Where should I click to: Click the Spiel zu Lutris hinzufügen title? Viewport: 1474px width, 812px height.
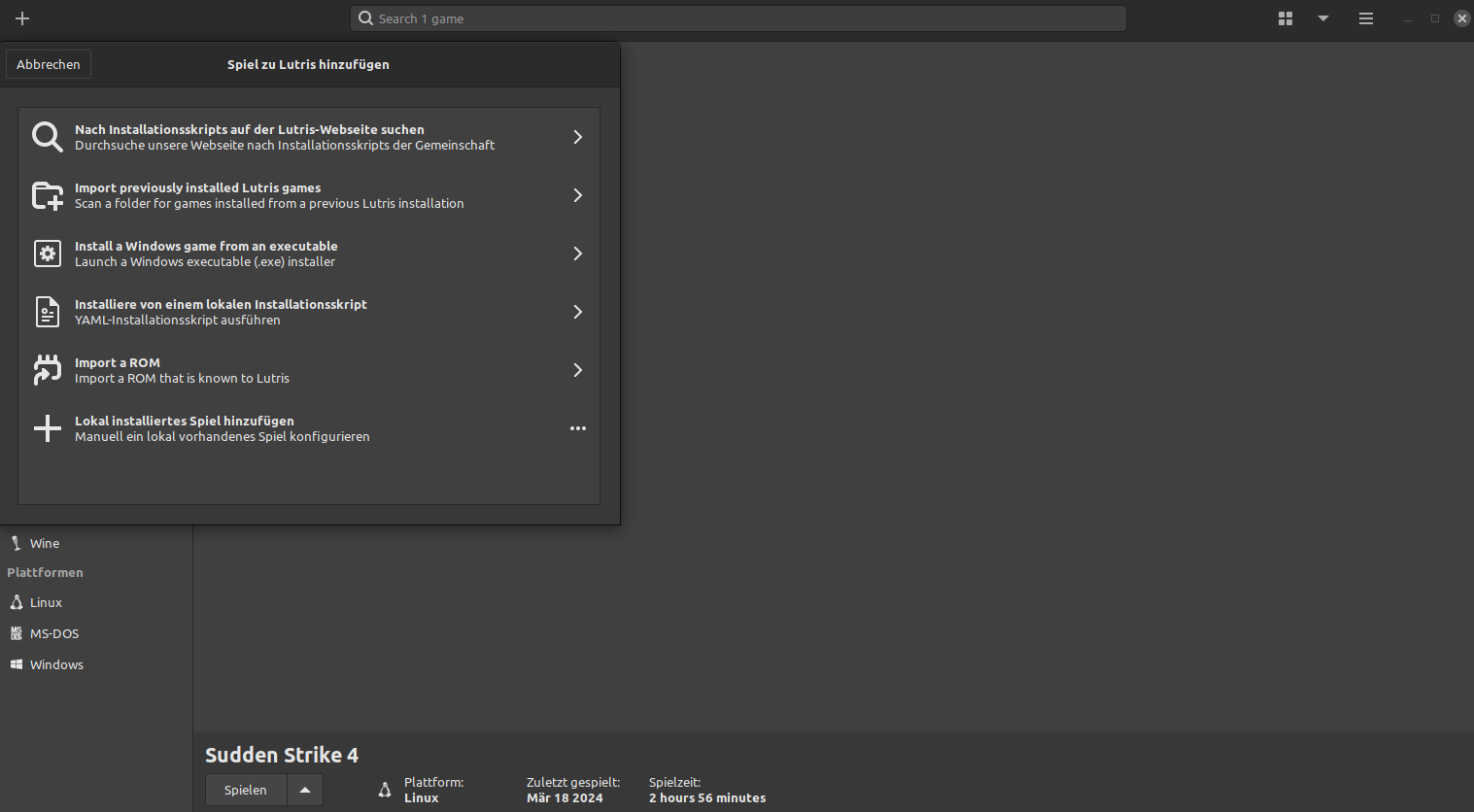(308, 64)
